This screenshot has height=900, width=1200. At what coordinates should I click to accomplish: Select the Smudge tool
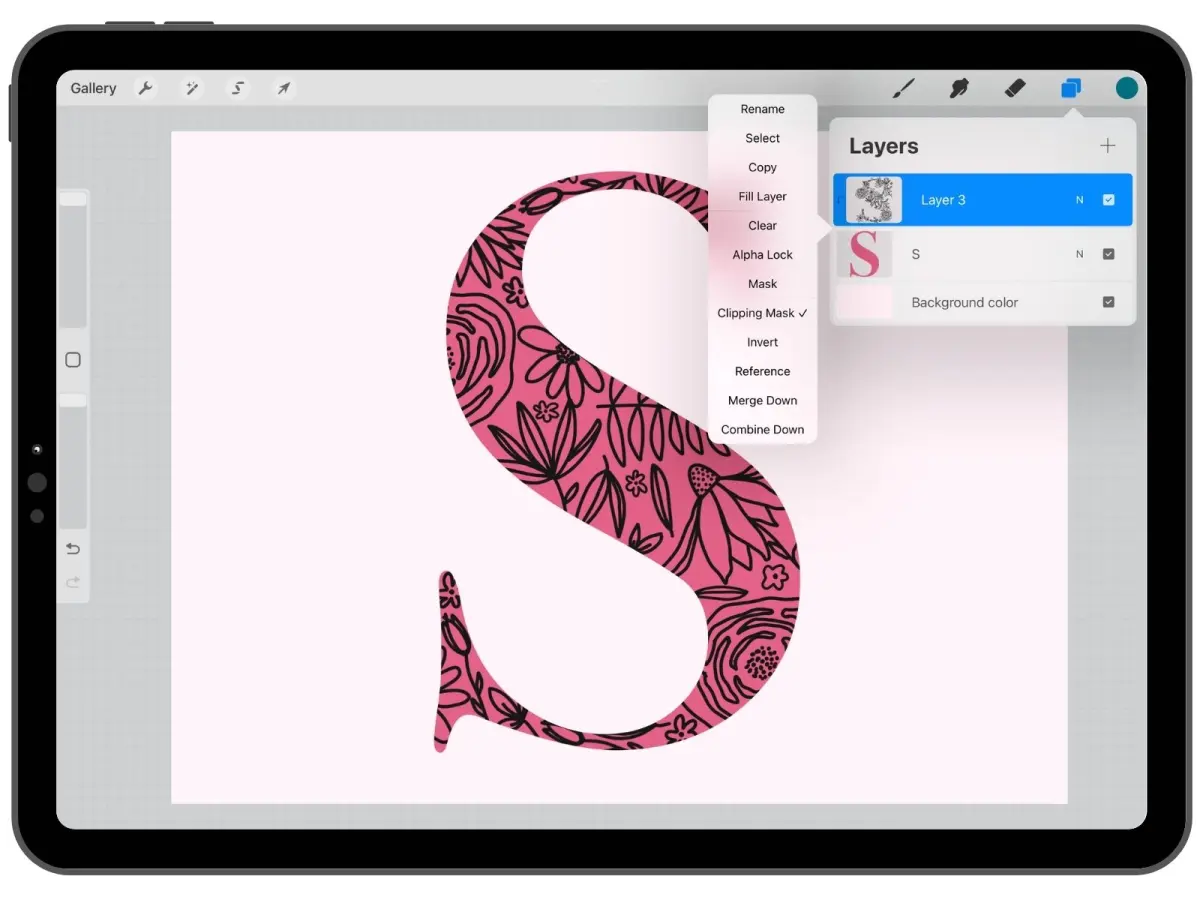[x=959, y=89]
